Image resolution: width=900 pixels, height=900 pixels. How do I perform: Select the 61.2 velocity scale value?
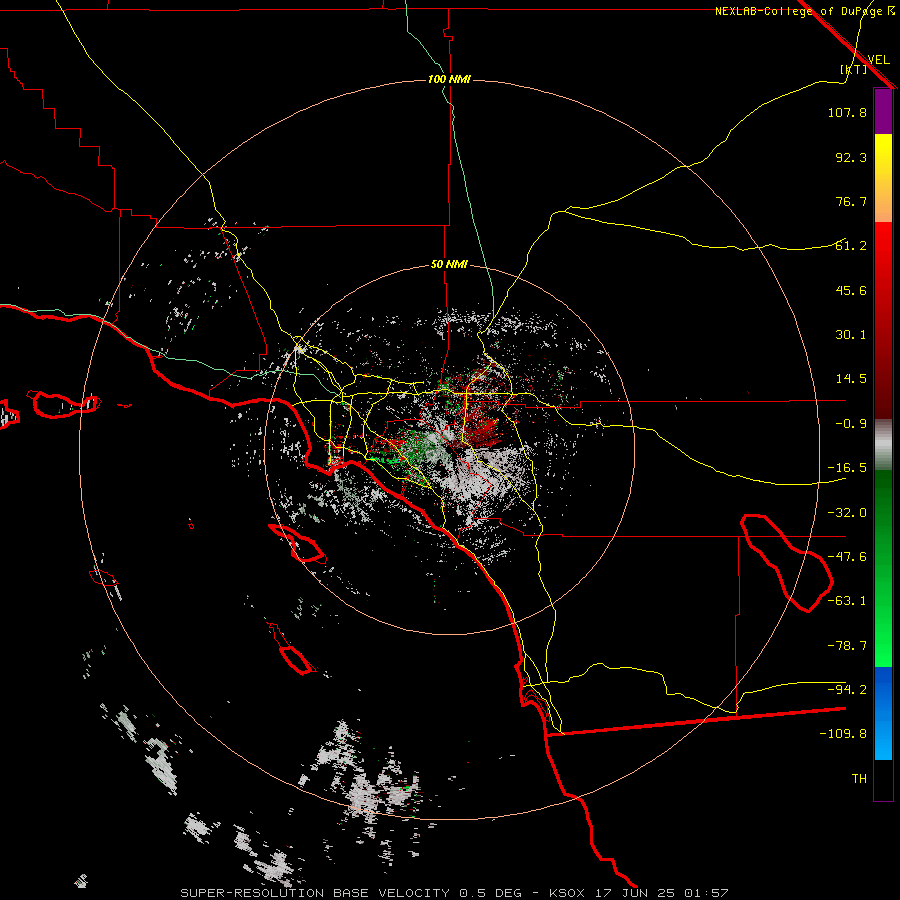(851, 246)
